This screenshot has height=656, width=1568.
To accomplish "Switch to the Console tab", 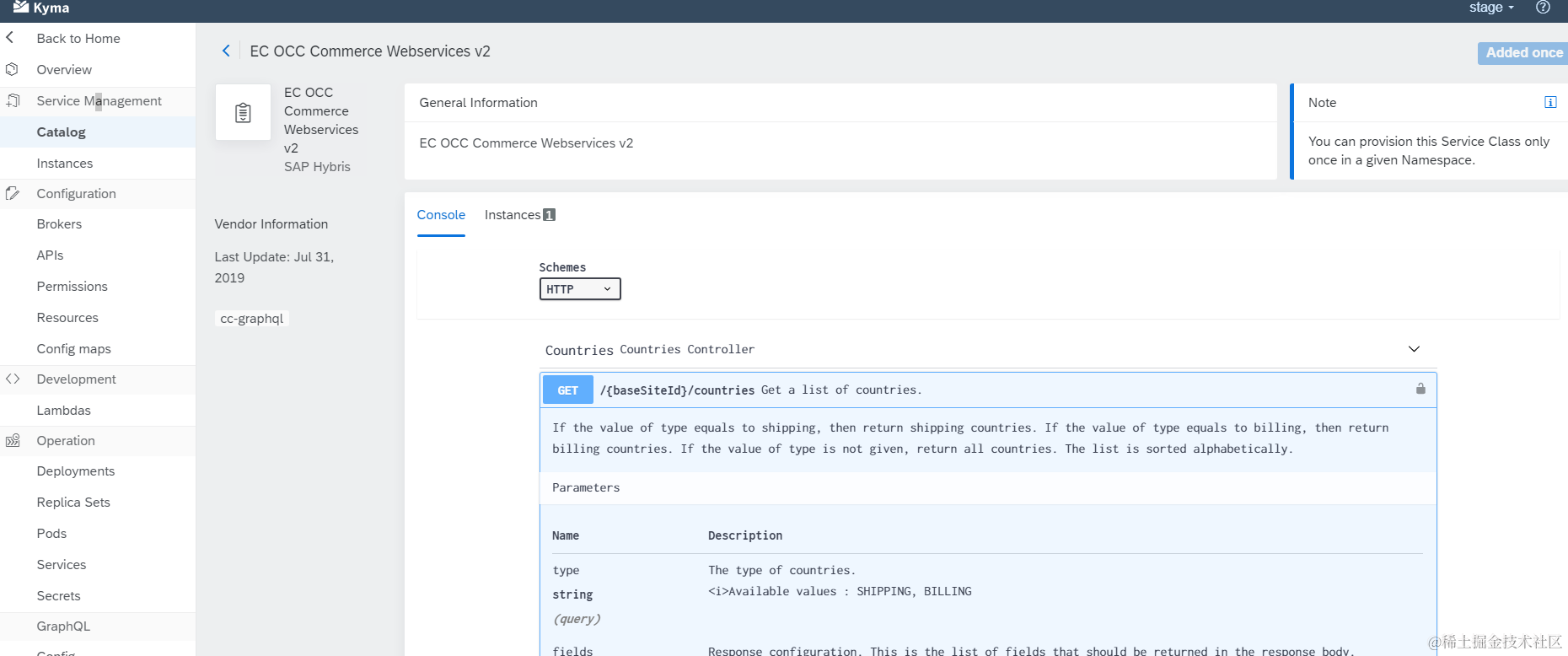I will pyautogui.click(x=441, y=215).
